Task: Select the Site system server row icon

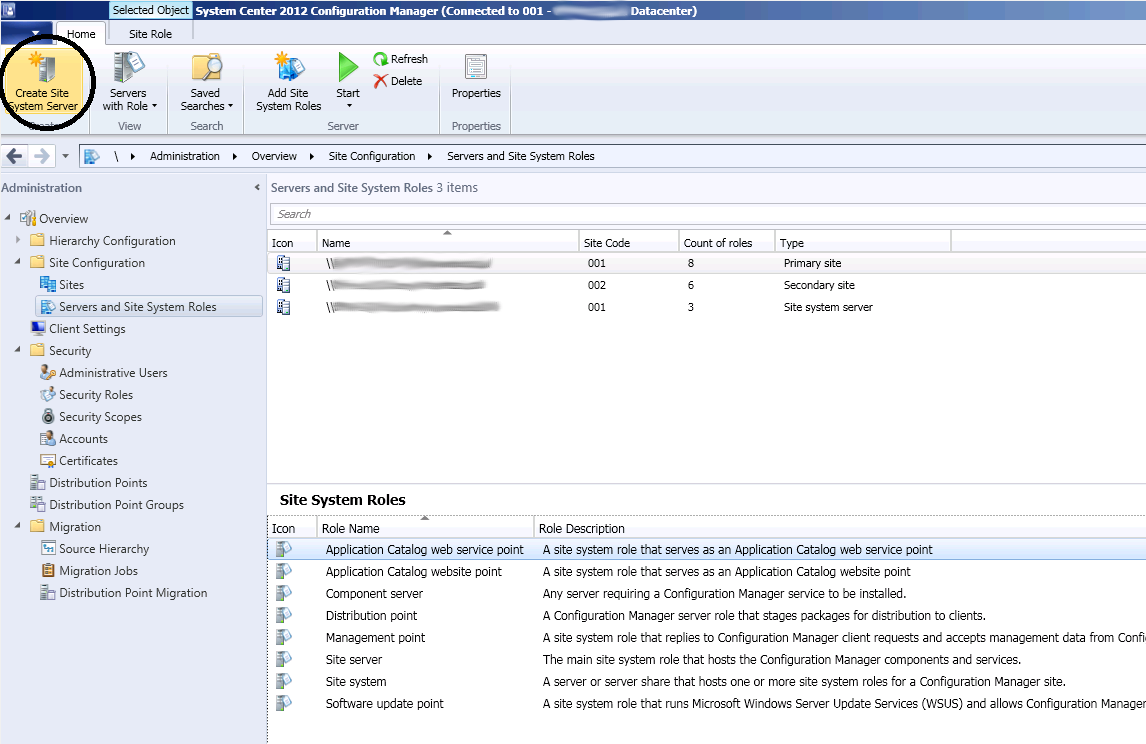Action: [284, 307]
